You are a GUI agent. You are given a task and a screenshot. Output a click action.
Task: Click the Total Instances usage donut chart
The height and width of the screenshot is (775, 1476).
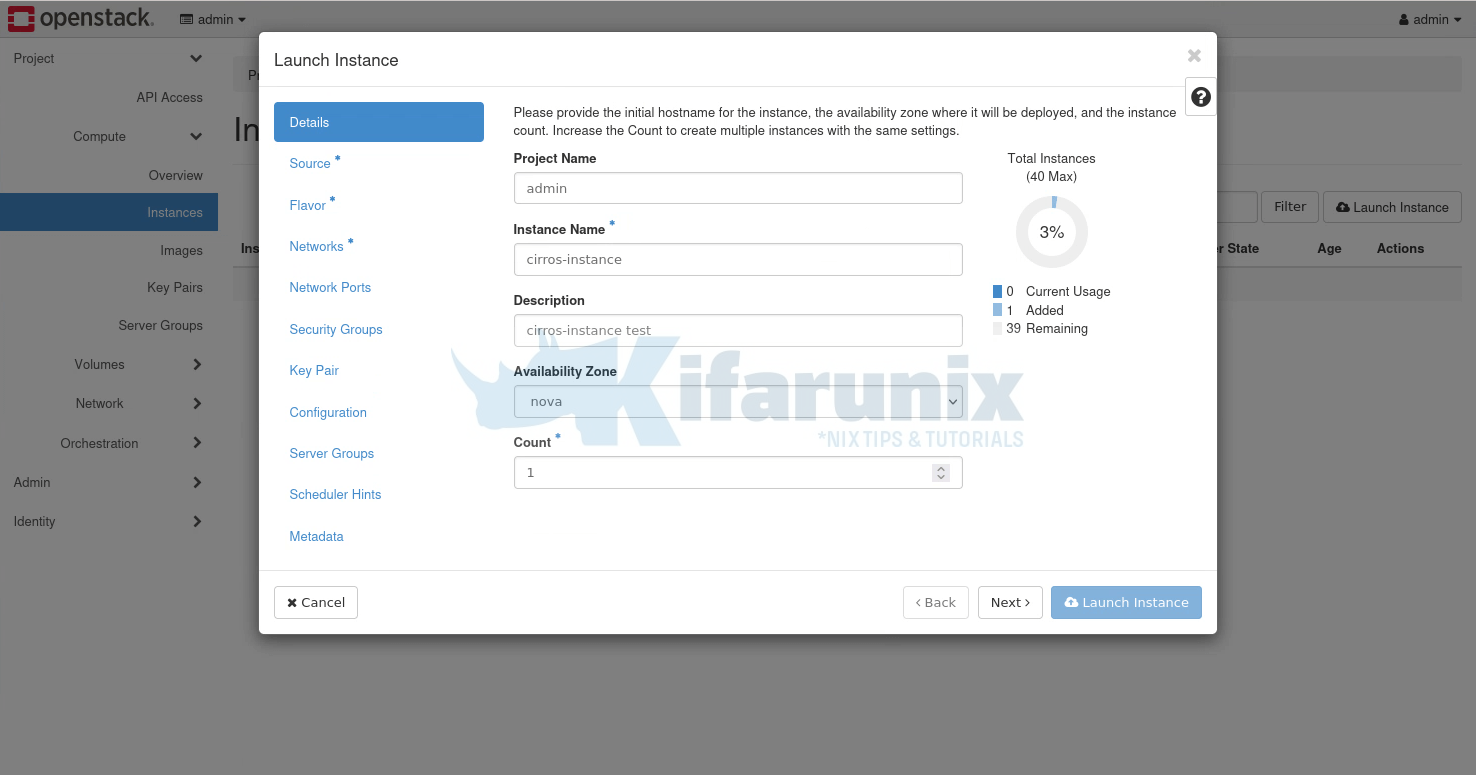1051,231
